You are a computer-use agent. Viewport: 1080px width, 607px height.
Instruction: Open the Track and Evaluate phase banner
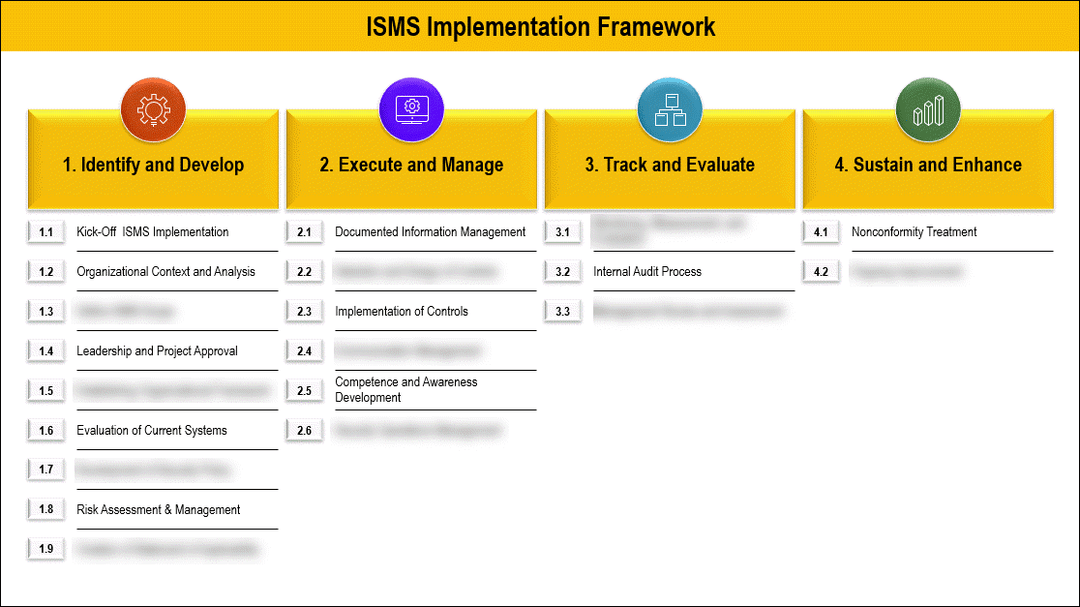click(x=669, y=165)
